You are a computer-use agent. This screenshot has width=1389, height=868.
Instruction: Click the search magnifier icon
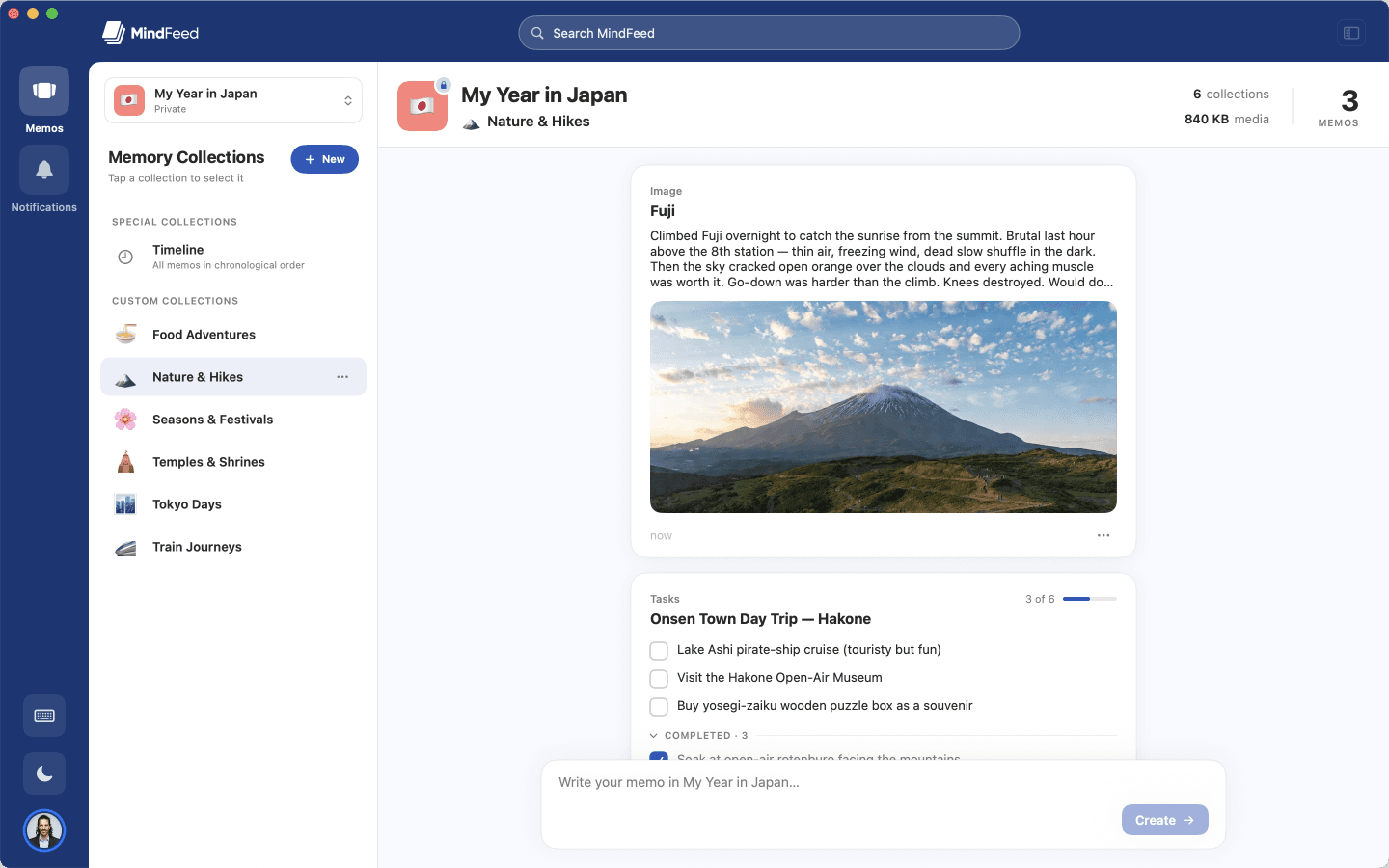click(x=537, y=33)
